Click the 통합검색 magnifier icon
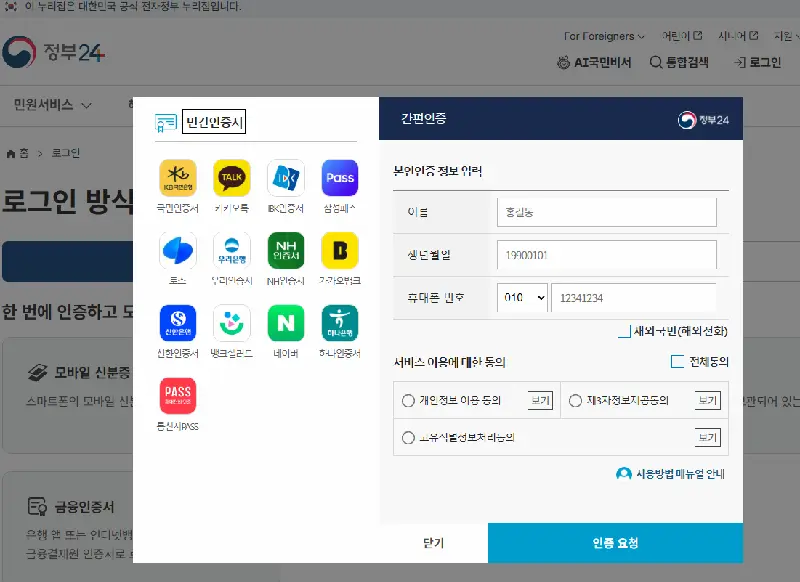 click(x=656, y=62)
